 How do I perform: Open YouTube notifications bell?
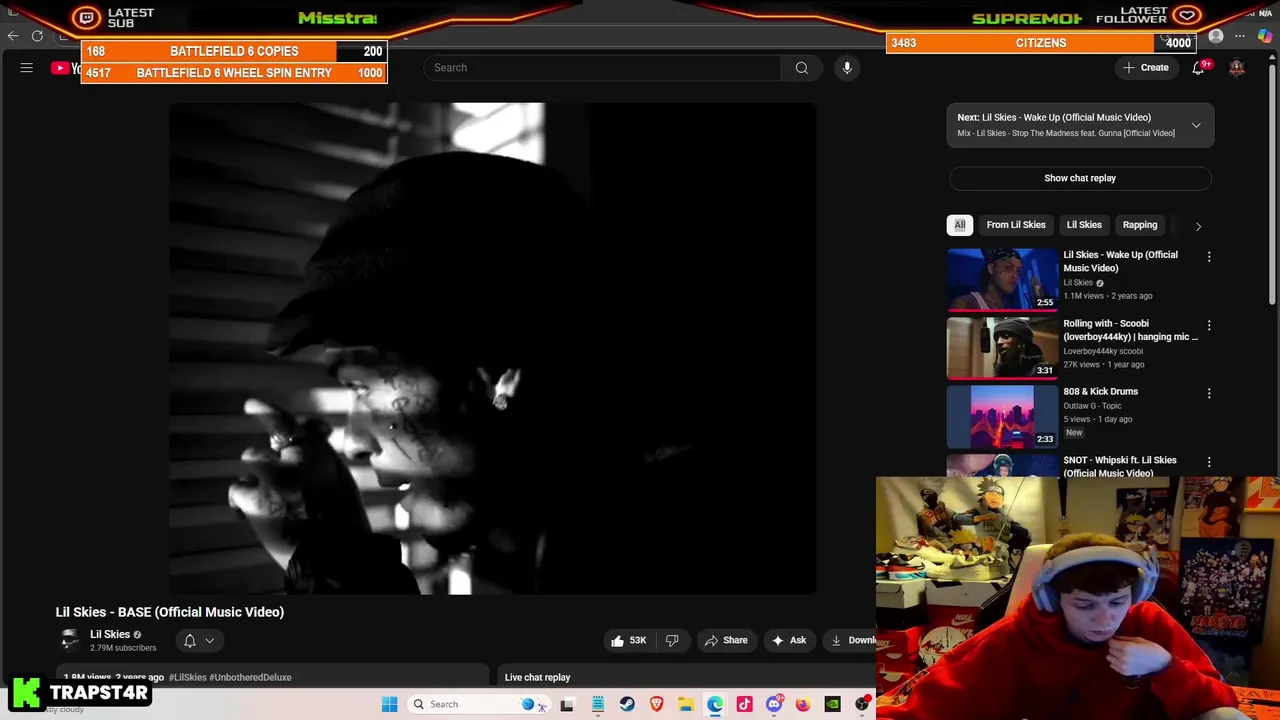(x=1198, y=68)
